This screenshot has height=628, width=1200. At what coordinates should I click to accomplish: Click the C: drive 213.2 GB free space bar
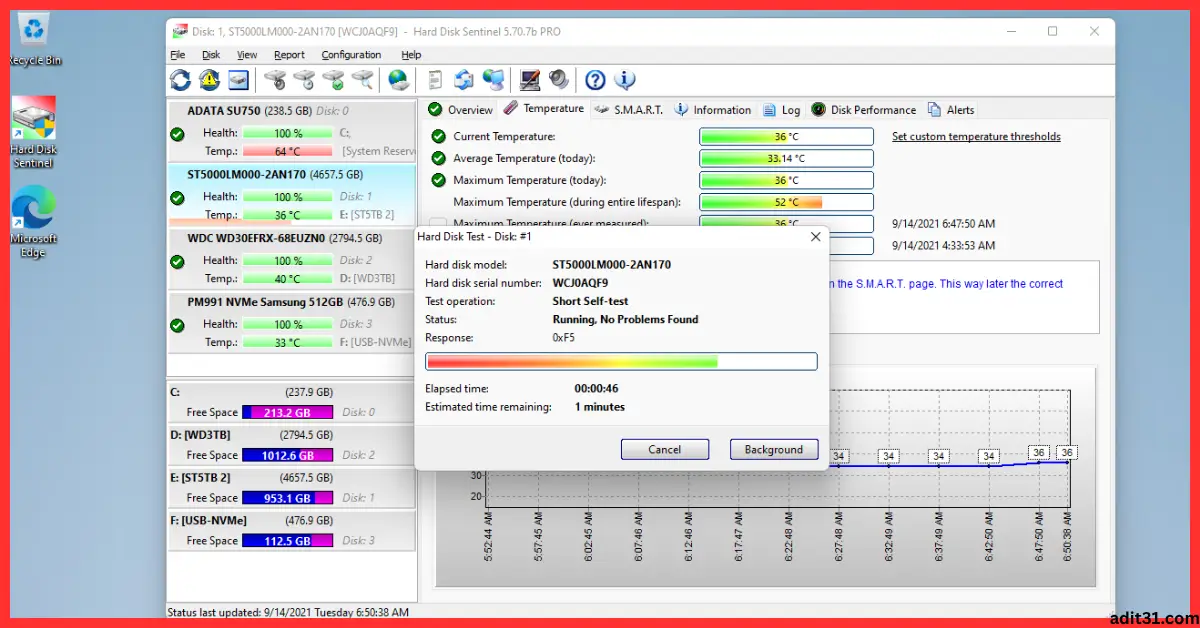287,412
